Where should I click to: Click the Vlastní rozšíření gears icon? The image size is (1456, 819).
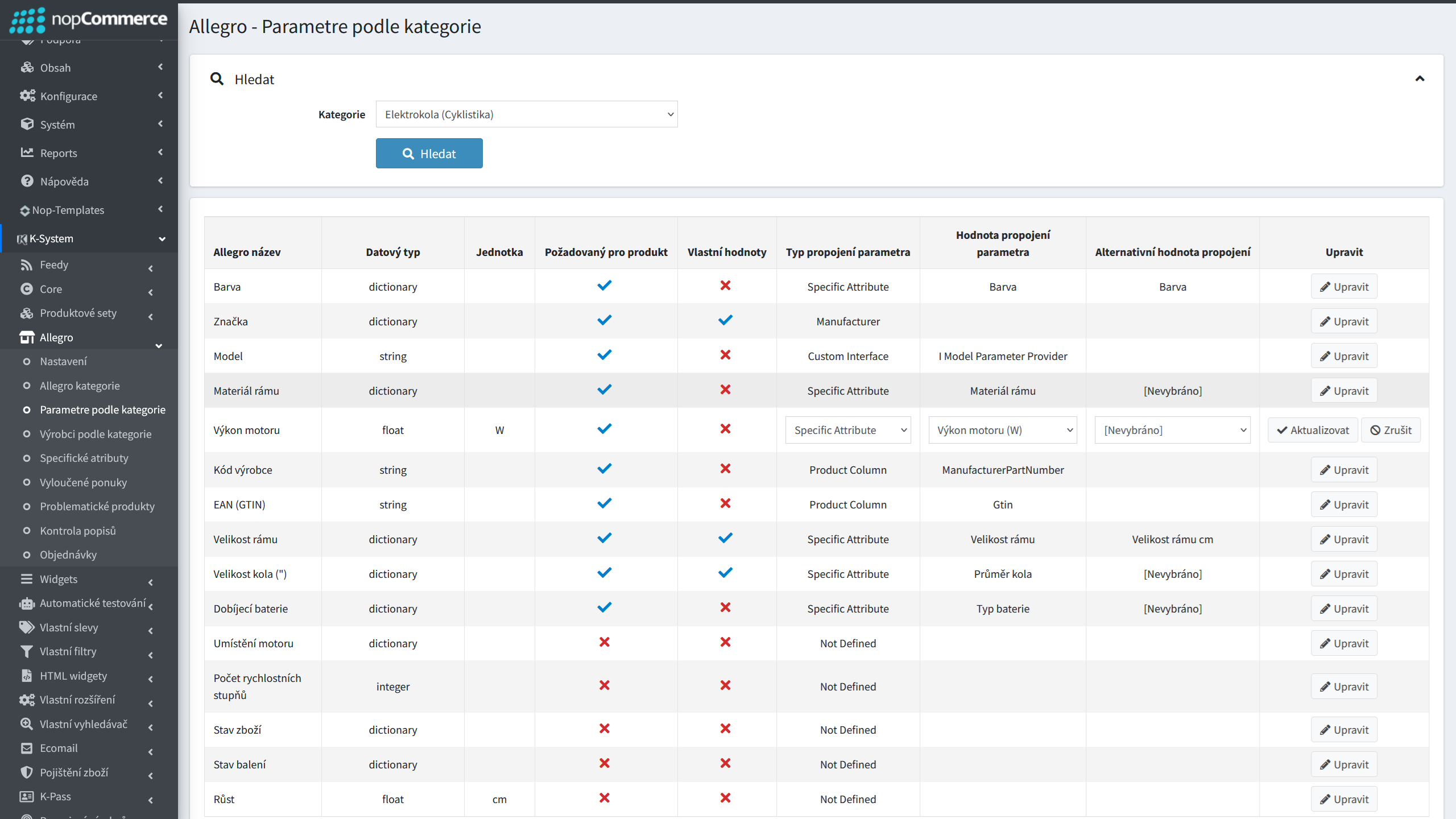[x=27, y=700]
